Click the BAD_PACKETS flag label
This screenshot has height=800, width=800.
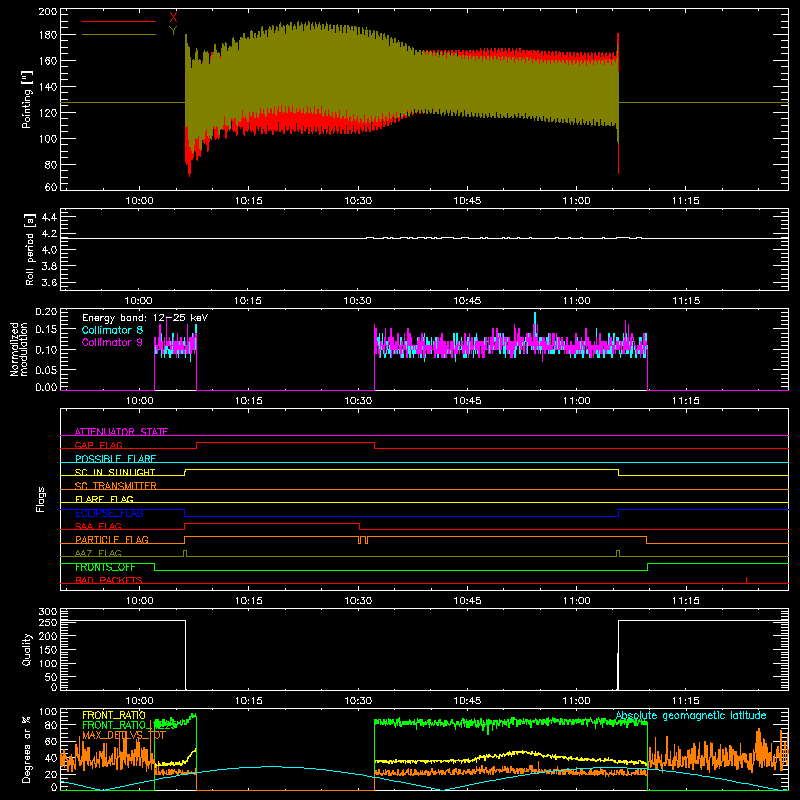(x=109, y=580)
